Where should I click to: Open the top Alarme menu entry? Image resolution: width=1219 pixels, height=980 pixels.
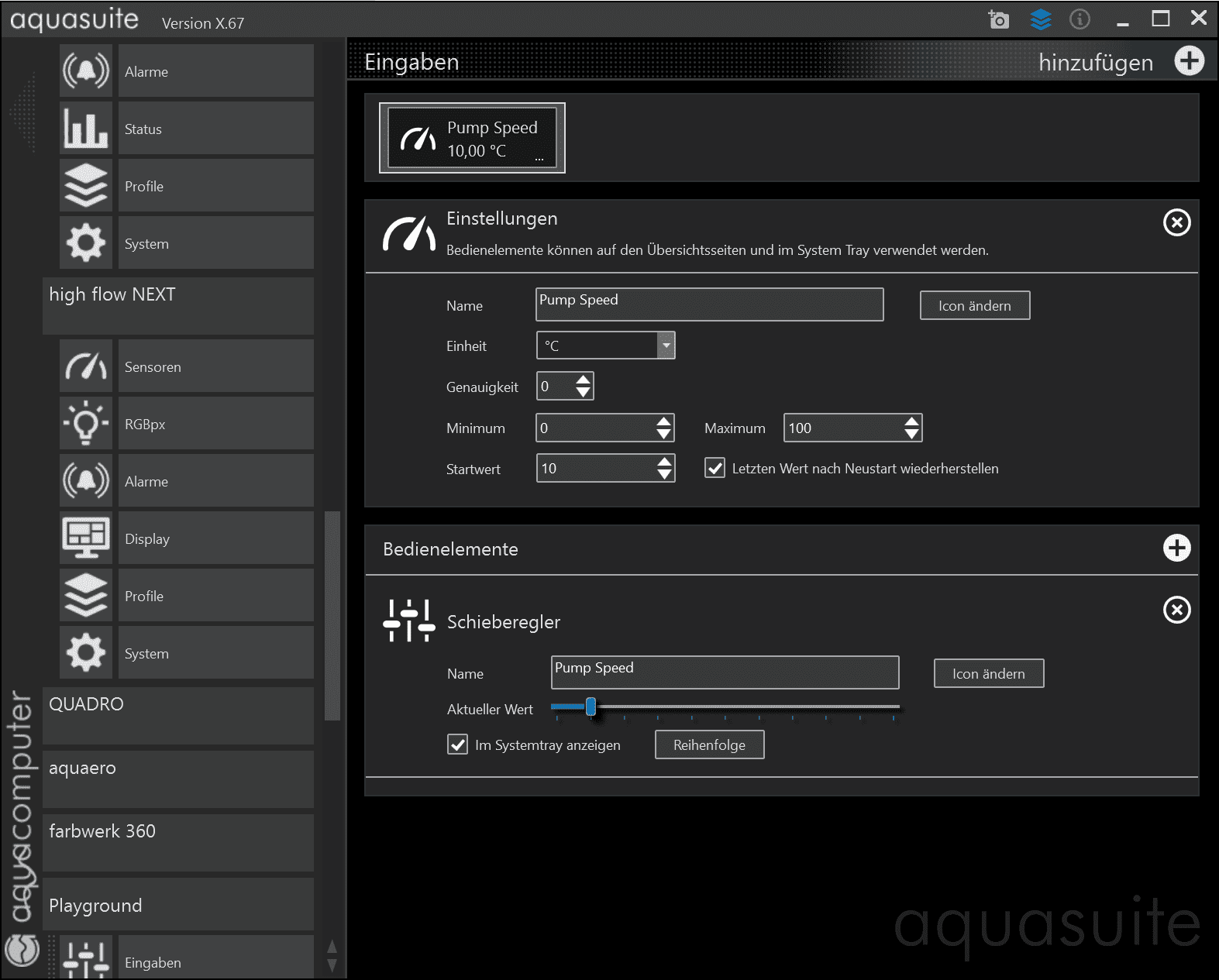216,71
